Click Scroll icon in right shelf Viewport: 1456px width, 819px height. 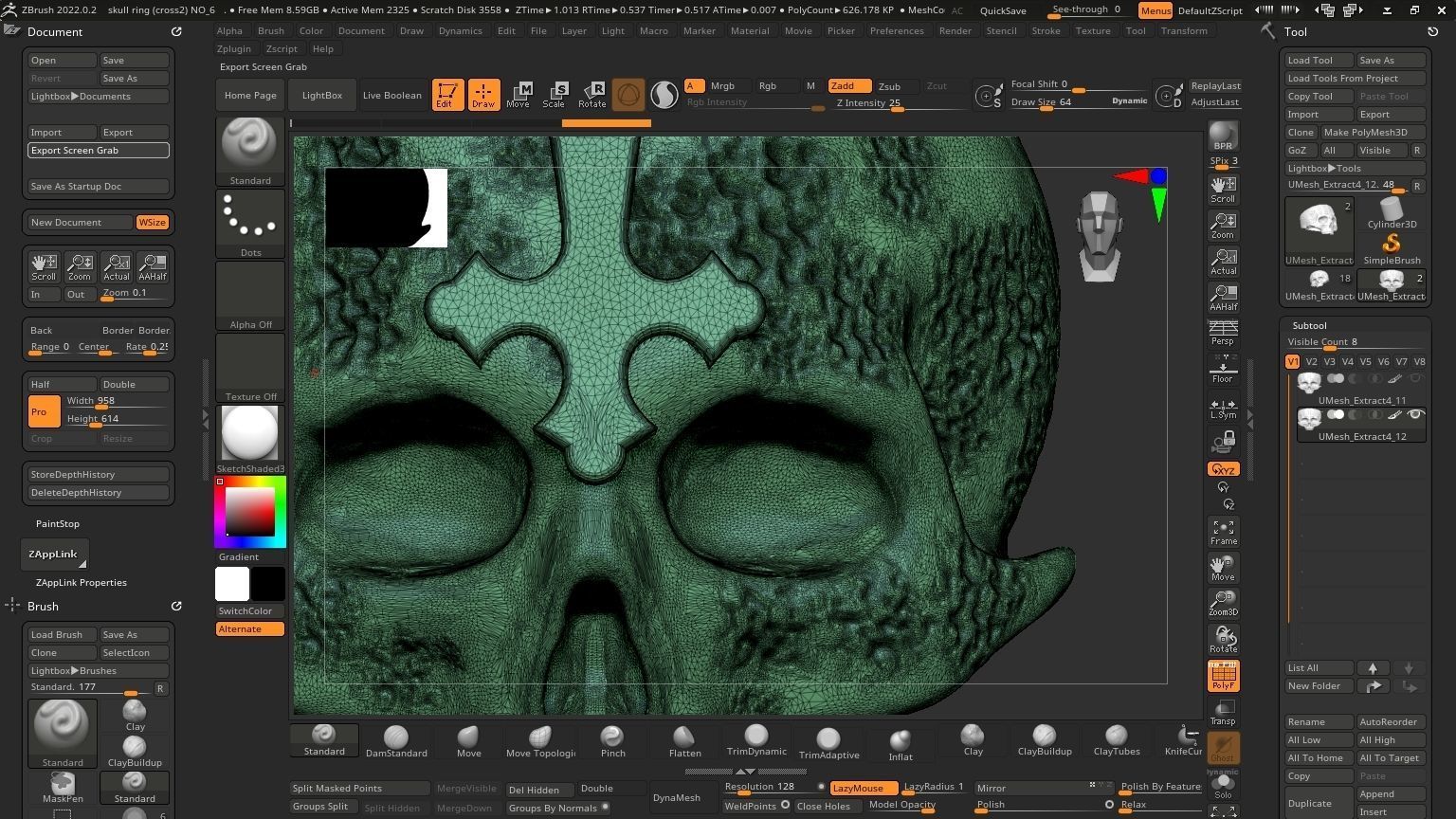pos(1223,190)
